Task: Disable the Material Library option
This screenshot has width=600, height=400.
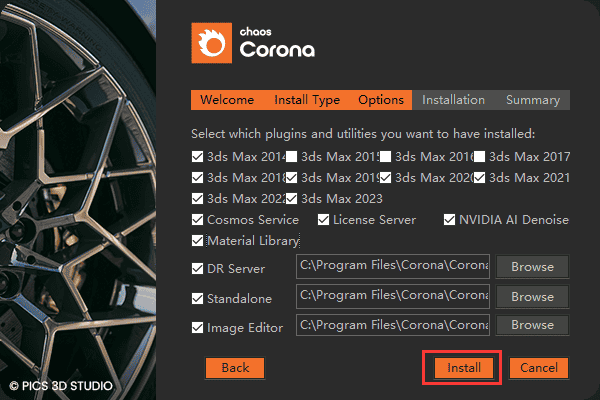Action: coord(197,241)
